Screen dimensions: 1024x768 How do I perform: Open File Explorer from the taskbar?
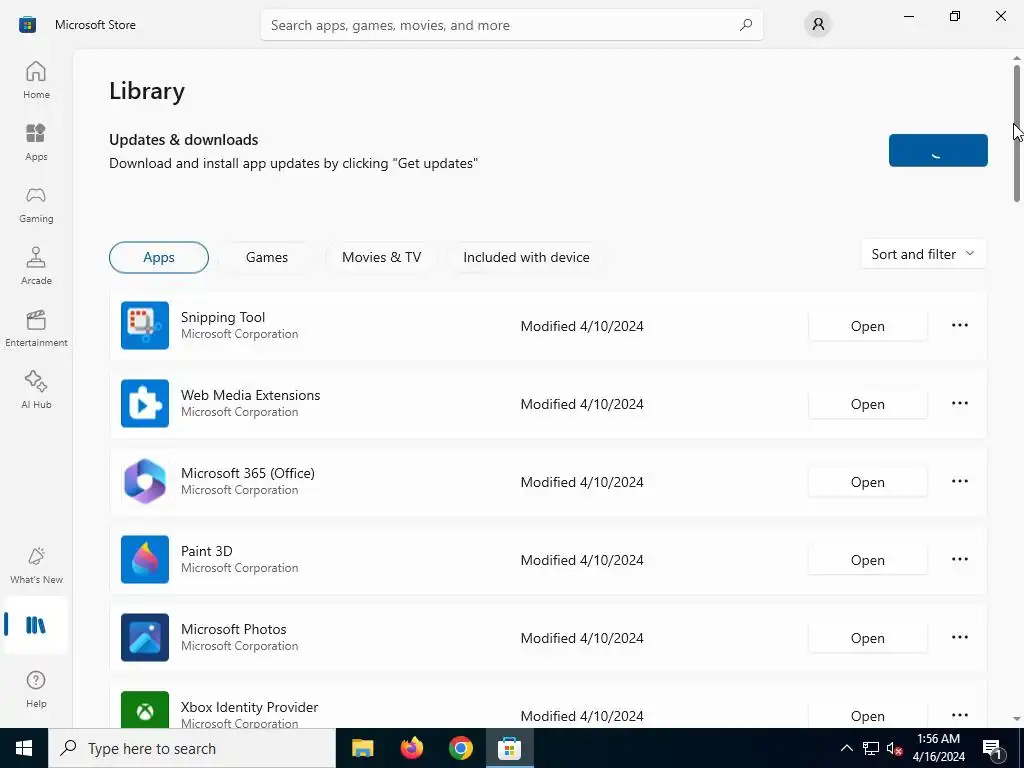pos(362,748)
